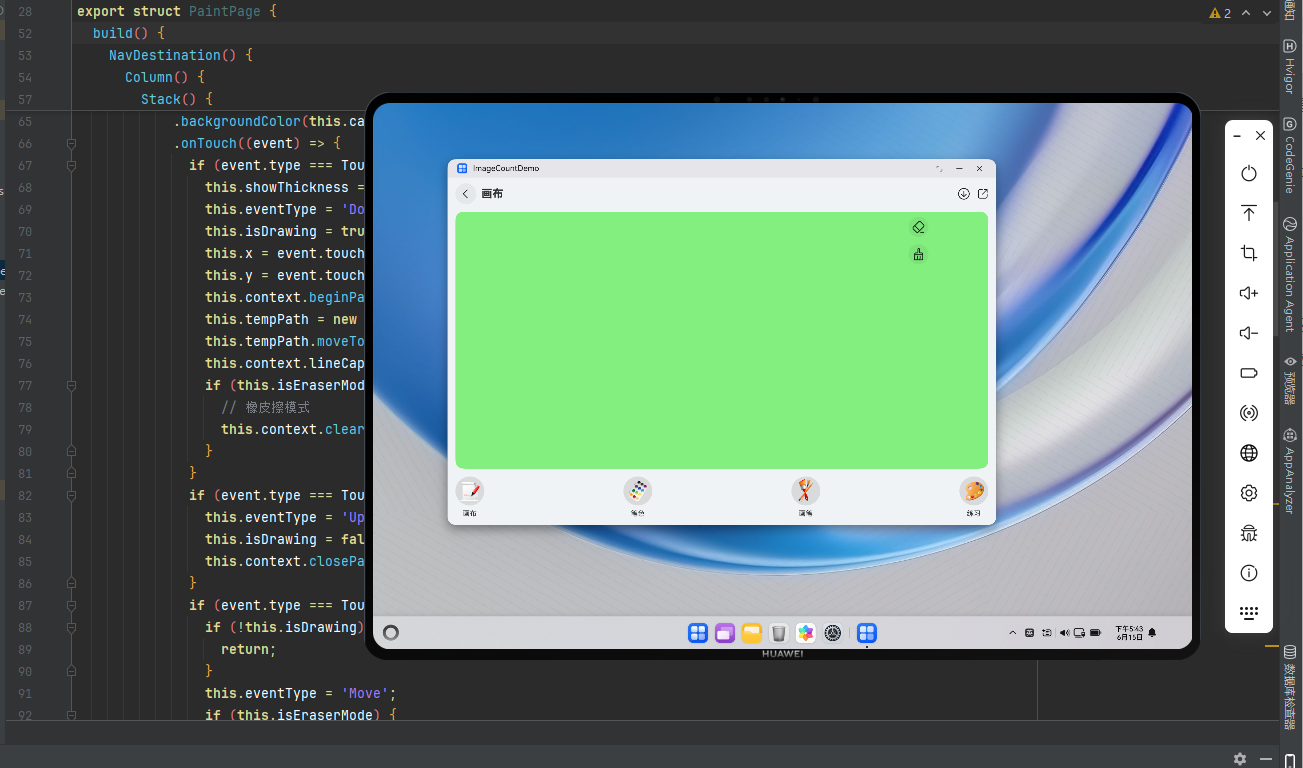This screenshot has height=768, width=1303.
Task: Click the arrow-to-top emulator button
Action: pyautogui.click(x=1249, y=213)
